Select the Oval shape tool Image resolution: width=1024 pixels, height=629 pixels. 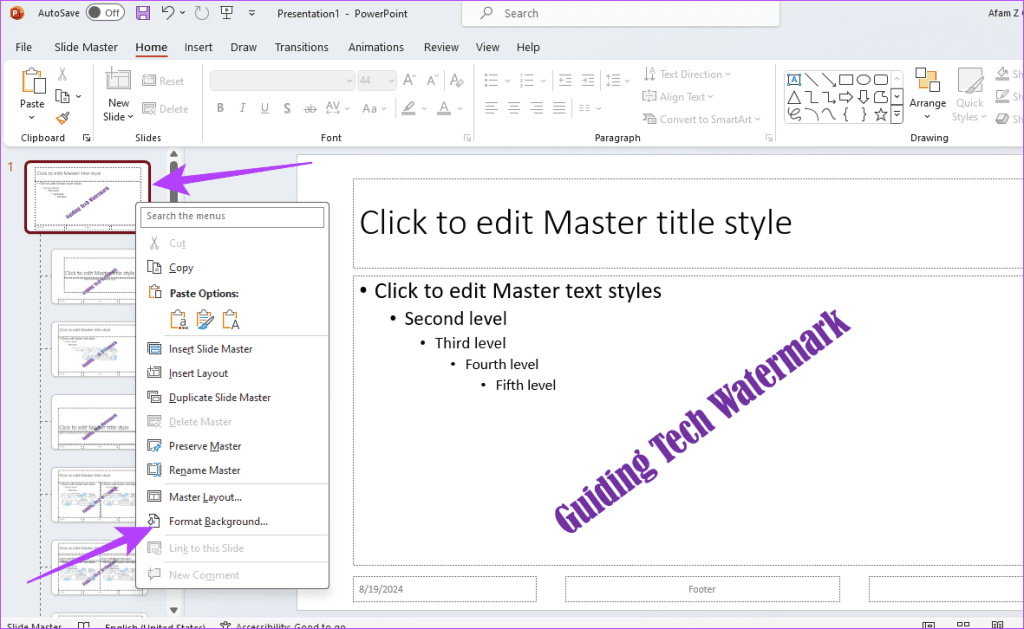tap(865, 80)
